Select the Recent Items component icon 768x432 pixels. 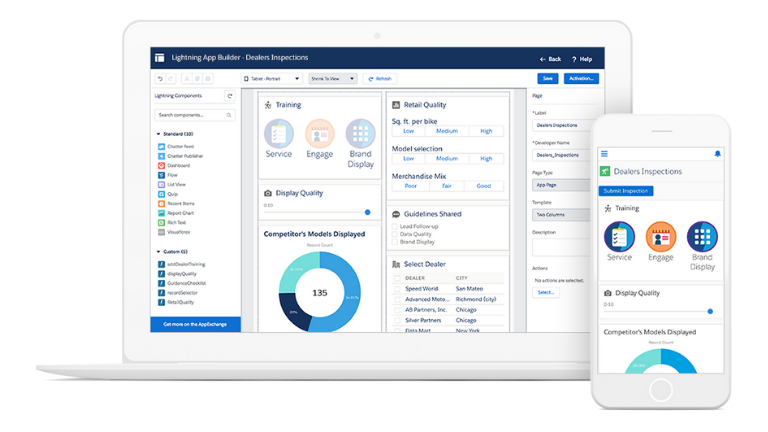pyautogui.click(x=161, y=203)
